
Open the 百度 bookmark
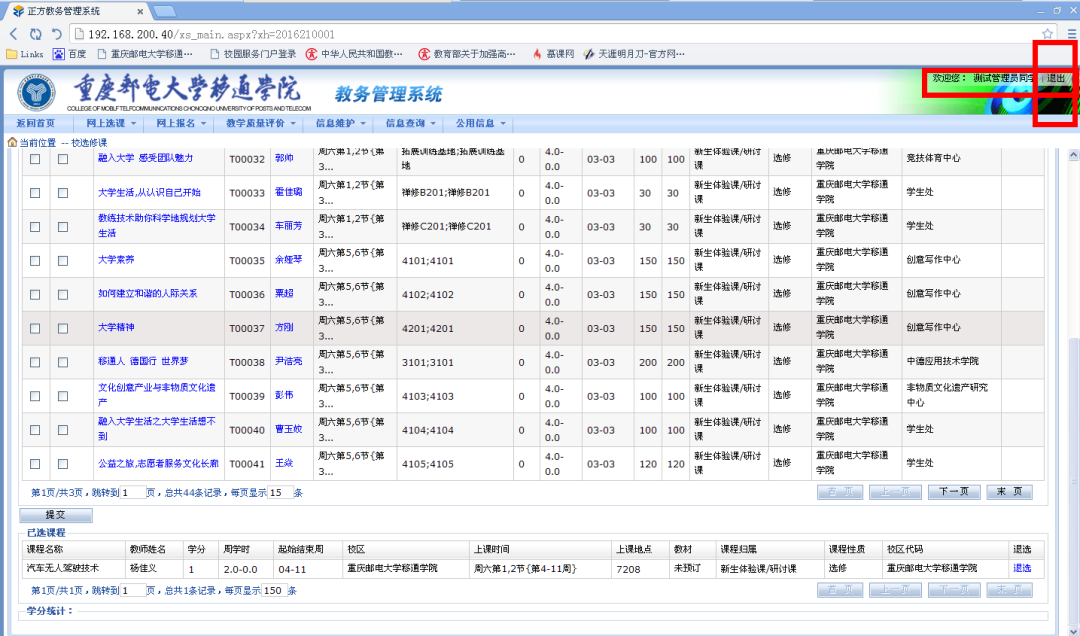coord(69,54)
